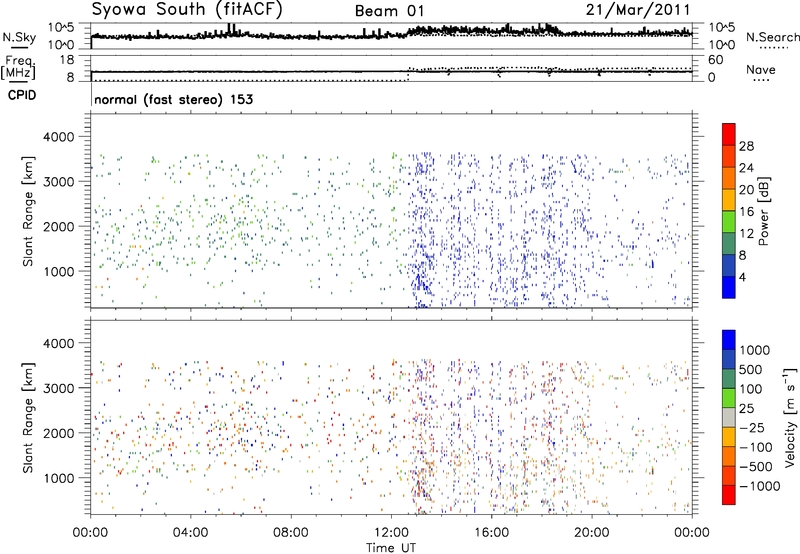
Task: Click the '08:00' time tick label
Action: pyautogui.click(x=291, y=533)
